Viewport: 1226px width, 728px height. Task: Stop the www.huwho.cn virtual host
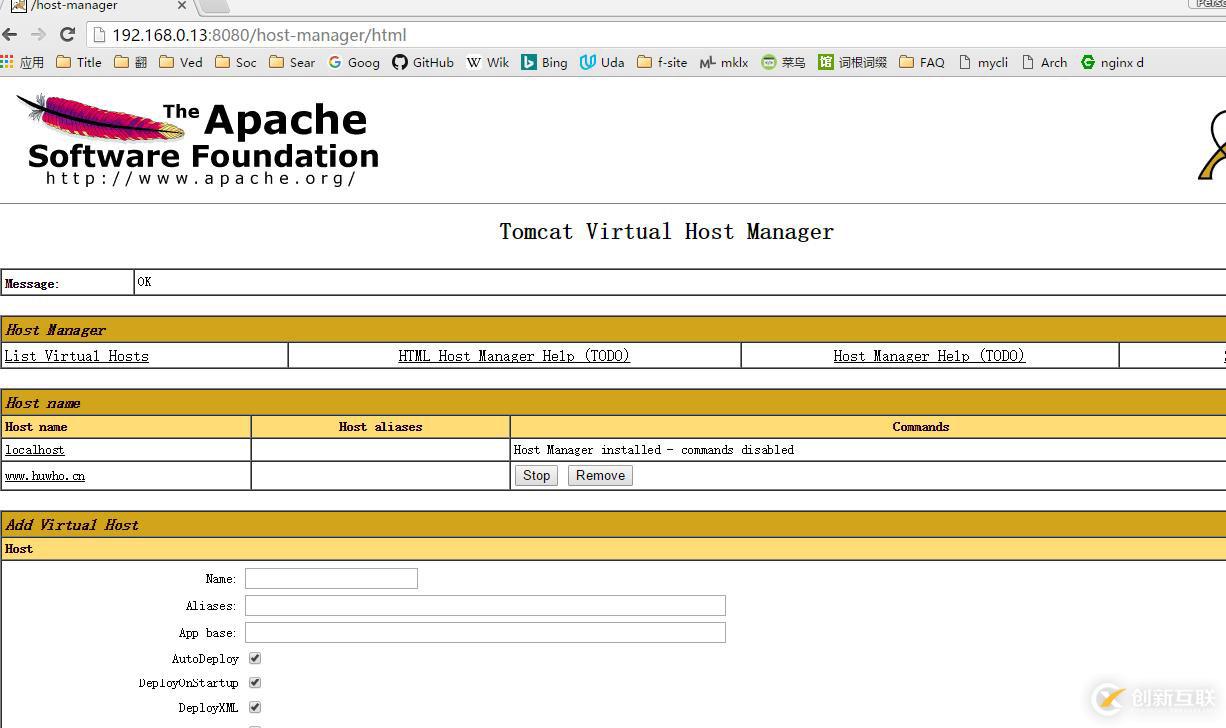tap(536, 476)
